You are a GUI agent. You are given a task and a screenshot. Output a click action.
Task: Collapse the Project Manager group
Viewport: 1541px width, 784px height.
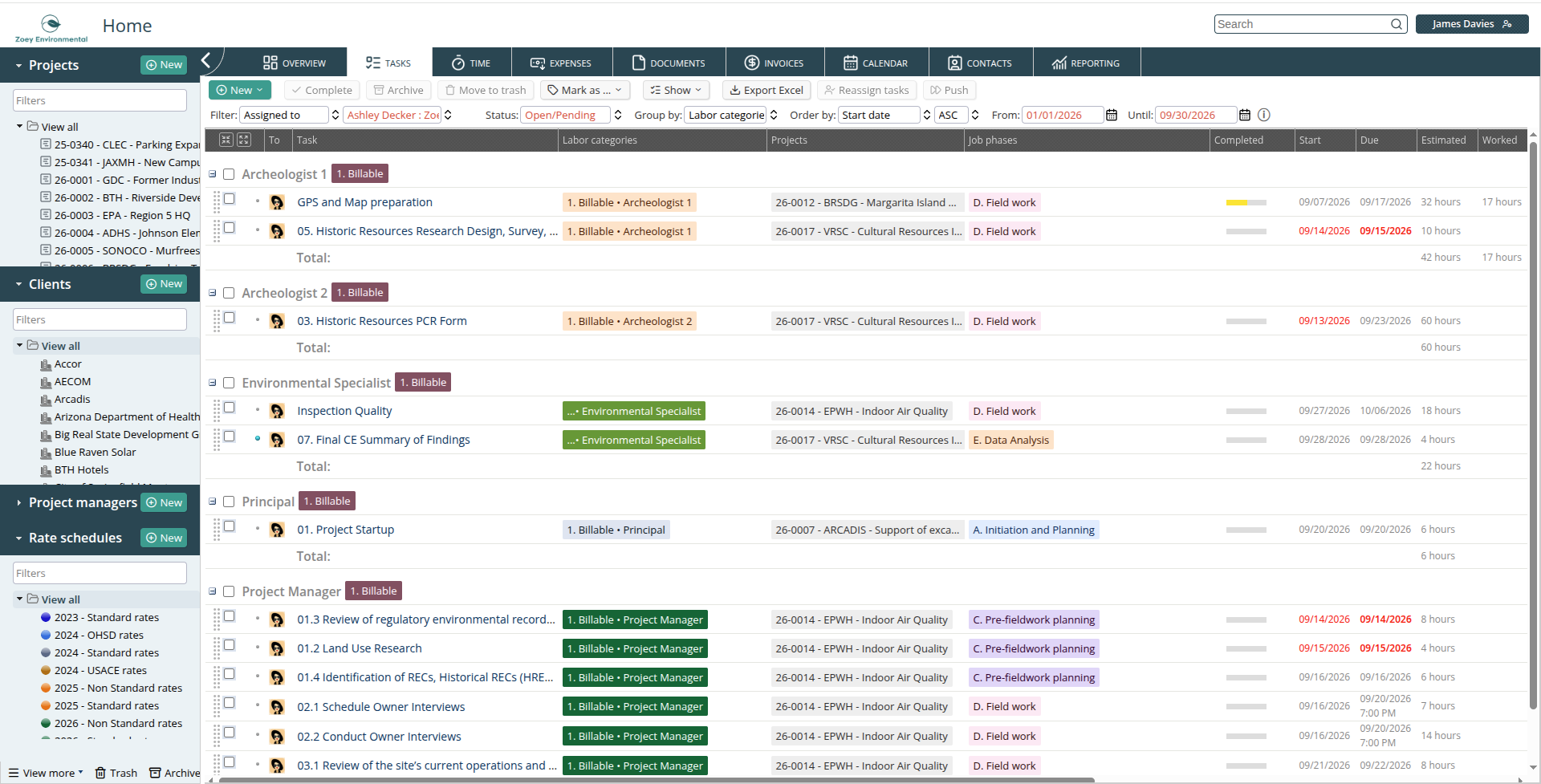click(x=213, y=591)
